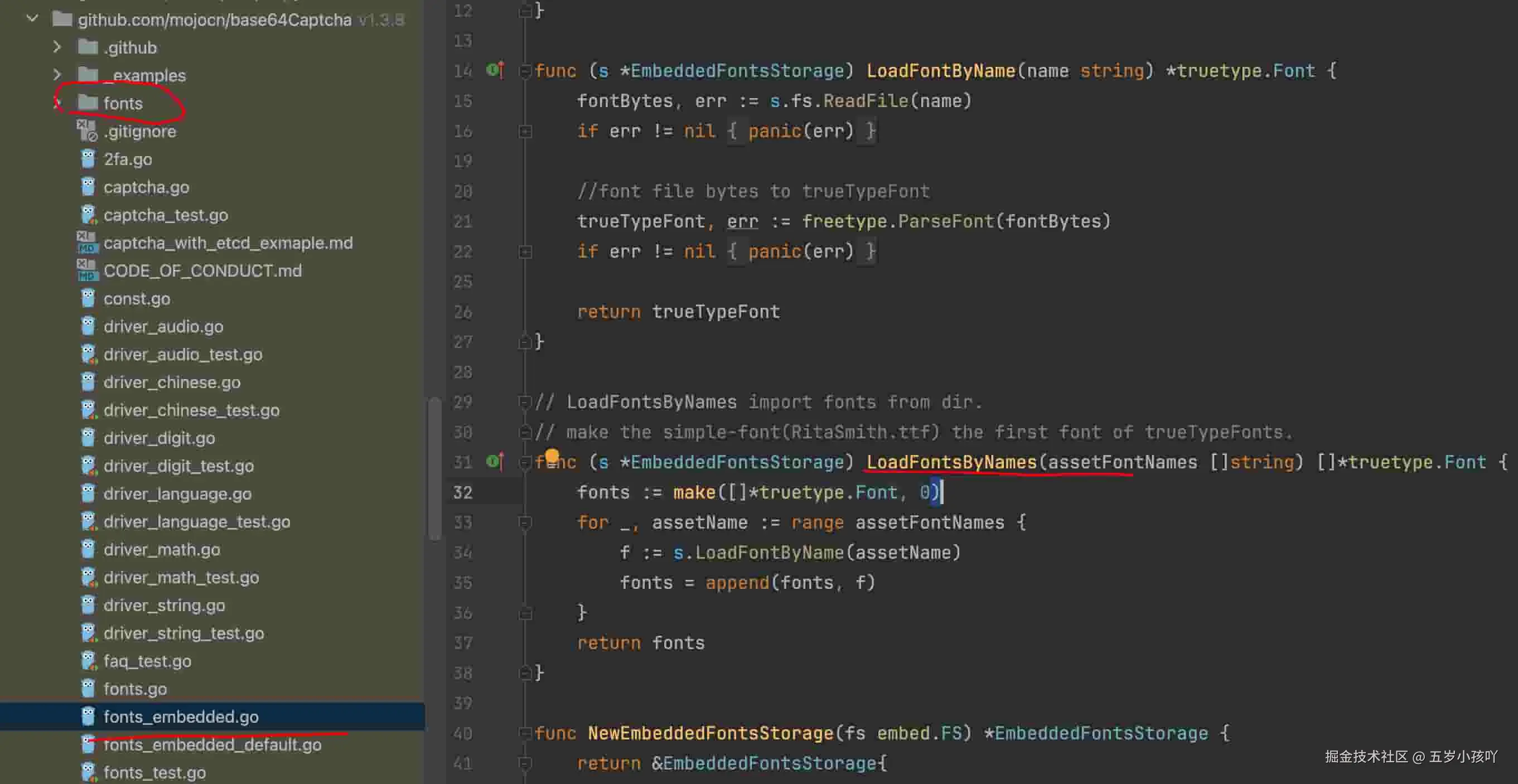1518x784 pixels.
Task: Place cursor on 'return trueTypeFont' line
Action: pyautogui.click(x=678, y=311)
